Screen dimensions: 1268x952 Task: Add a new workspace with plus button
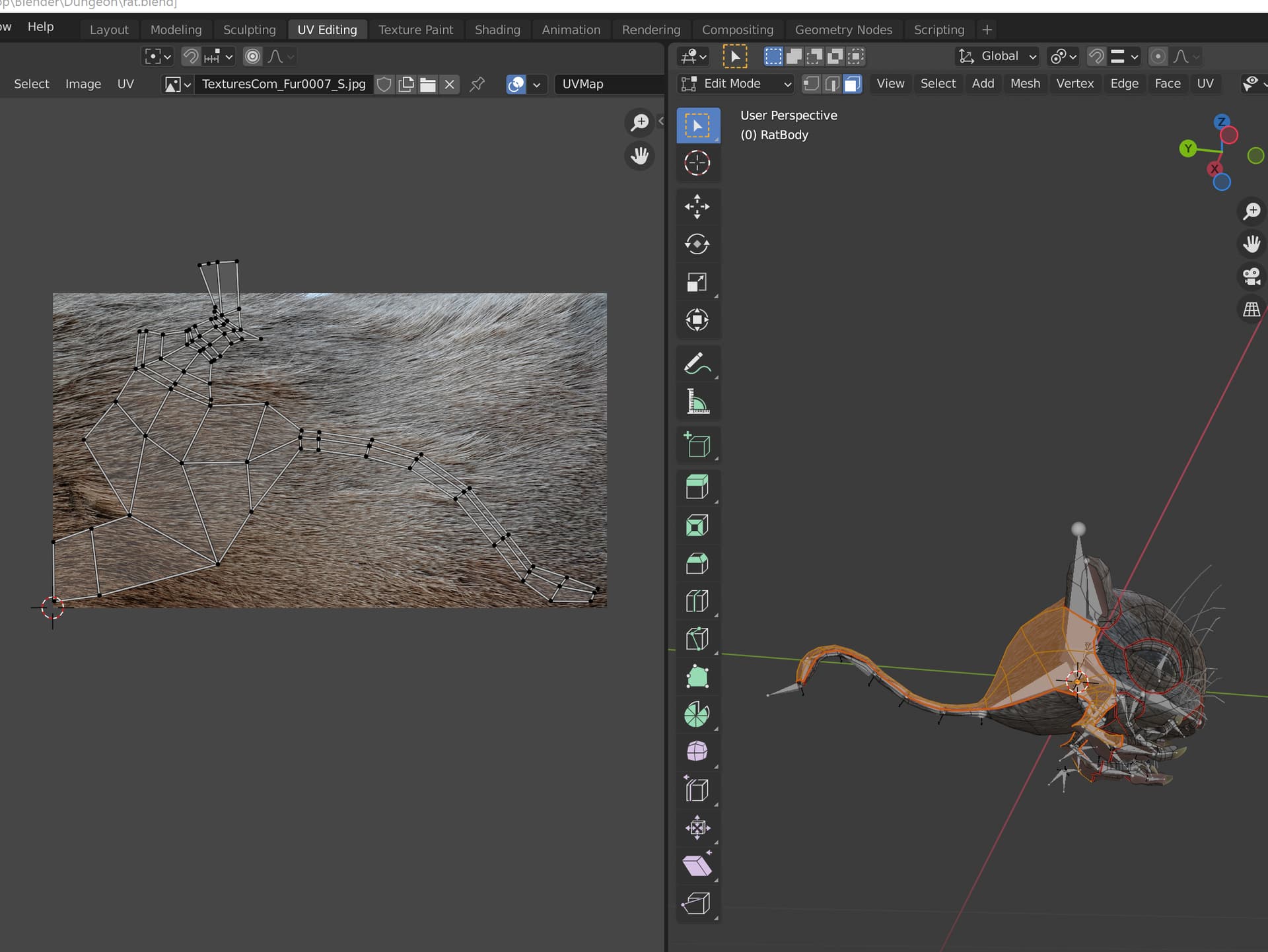(987, 30)
